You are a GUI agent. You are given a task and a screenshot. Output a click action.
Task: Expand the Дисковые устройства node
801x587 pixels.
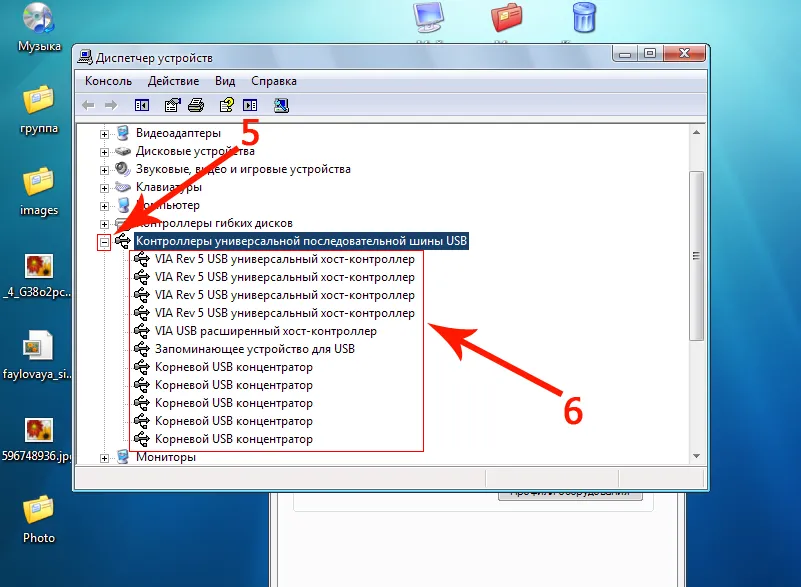pos(104,152)
